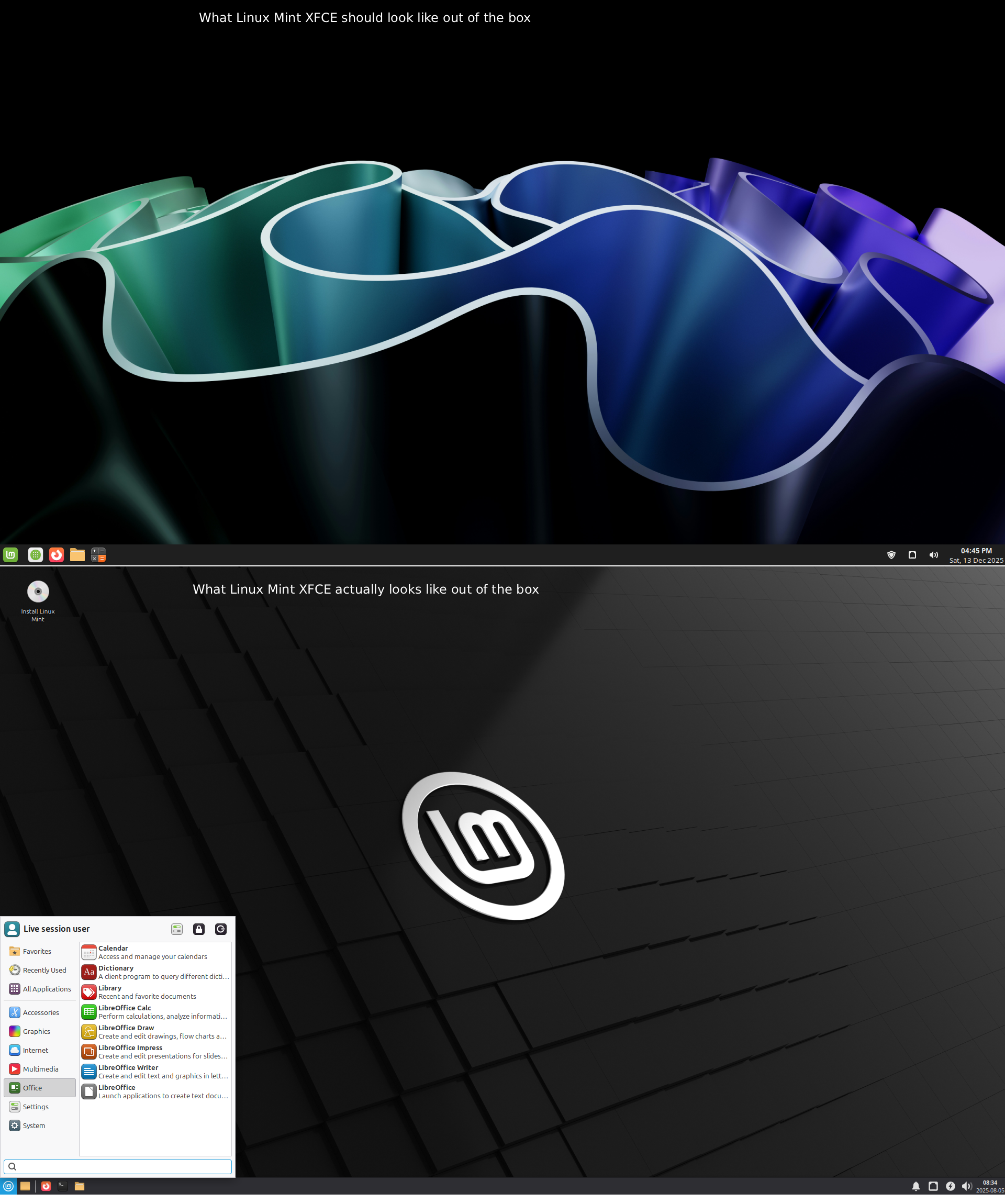
Task: Click the shield update icon in top panel
Action: (x=891, y=555)
